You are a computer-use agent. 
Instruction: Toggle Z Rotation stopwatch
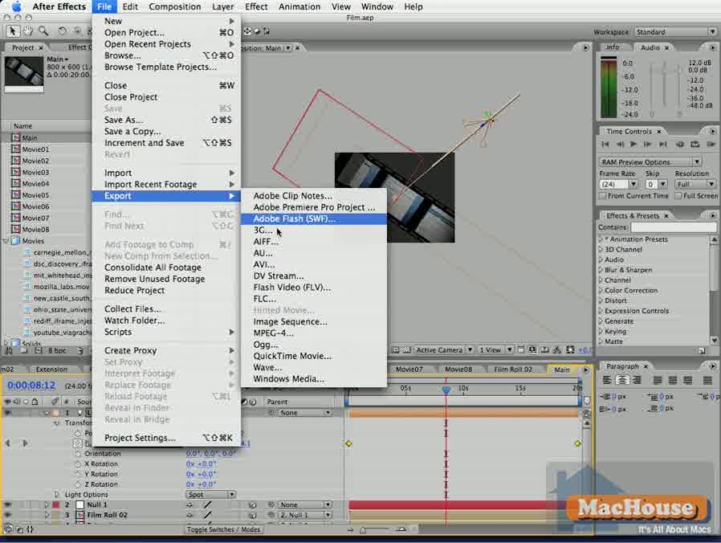(78, 484)
